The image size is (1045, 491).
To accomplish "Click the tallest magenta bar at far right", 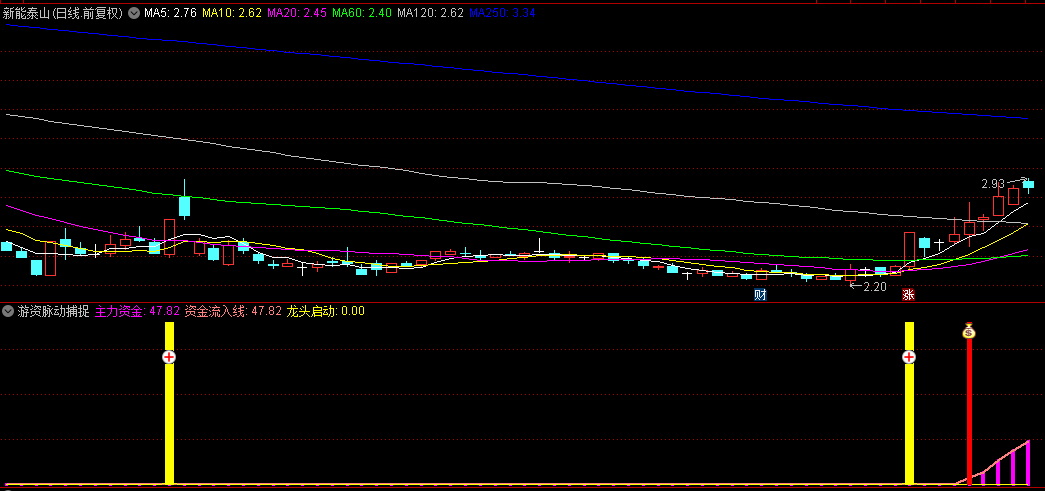I will [x=1028, y=462].
